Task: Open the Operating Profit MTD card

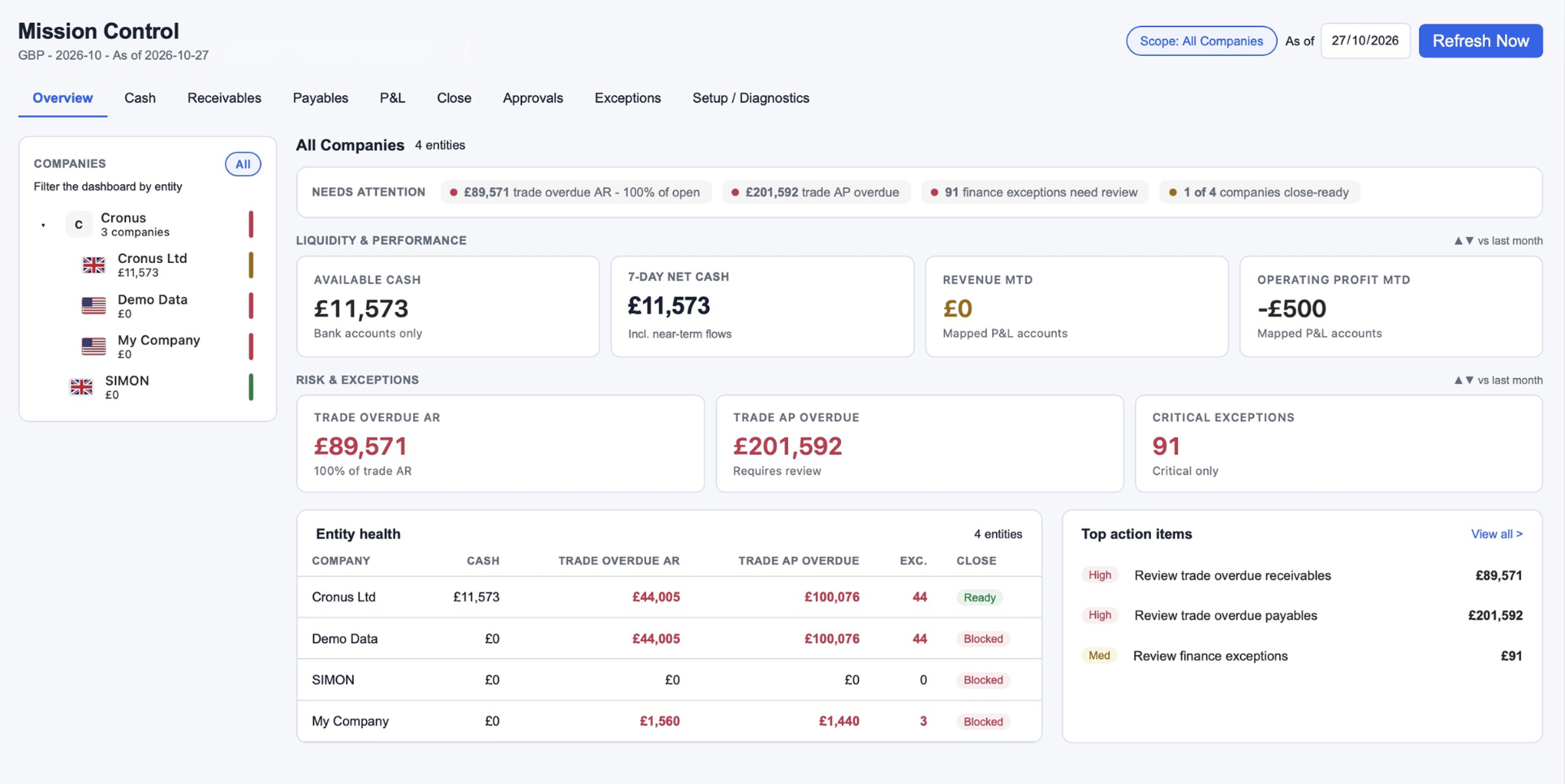Action: 1390,307
